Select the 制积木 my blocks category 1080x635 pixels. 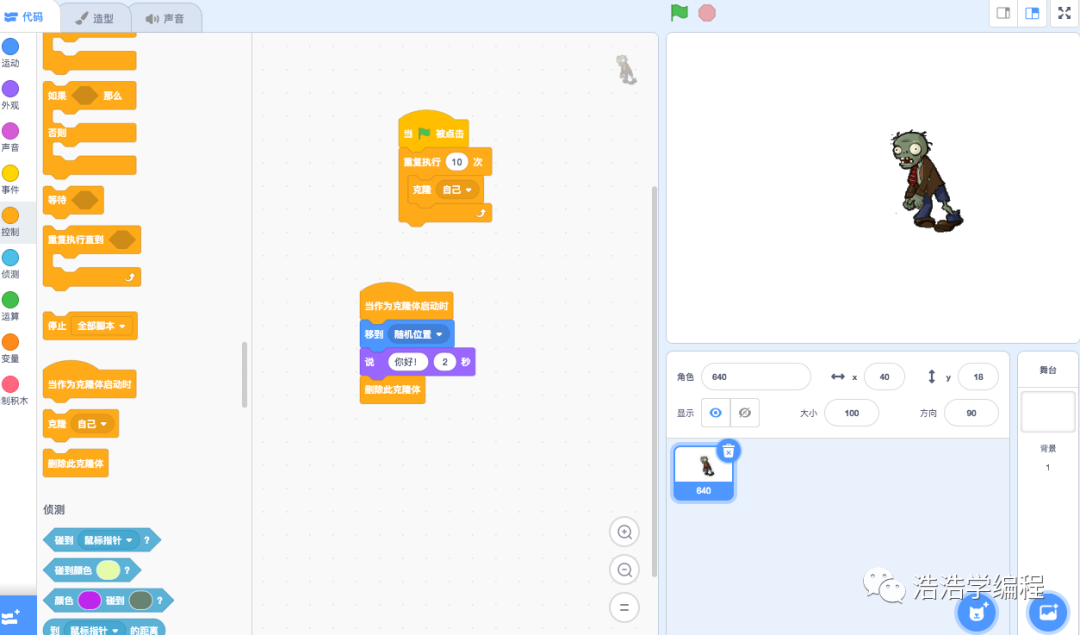[x=14, y=391]
